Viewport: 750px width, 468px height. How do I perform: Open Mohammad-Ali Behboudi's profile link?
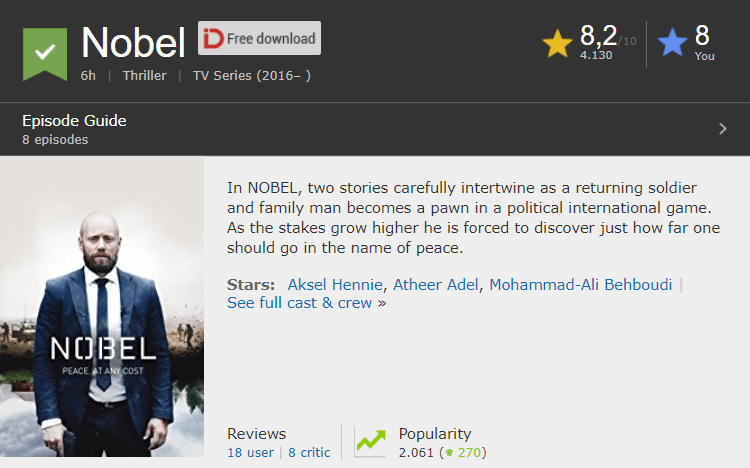coord(580,285)
